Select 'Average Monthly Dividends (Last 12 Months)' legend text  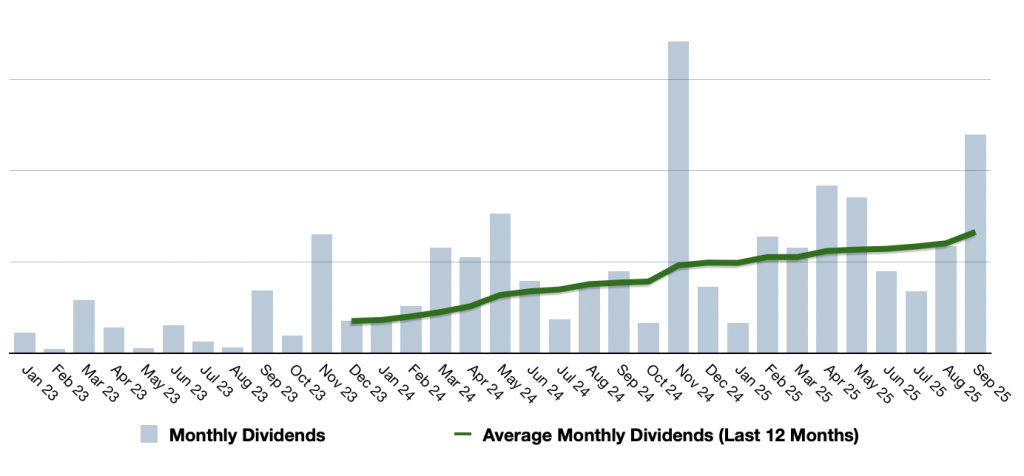(670, 436)
